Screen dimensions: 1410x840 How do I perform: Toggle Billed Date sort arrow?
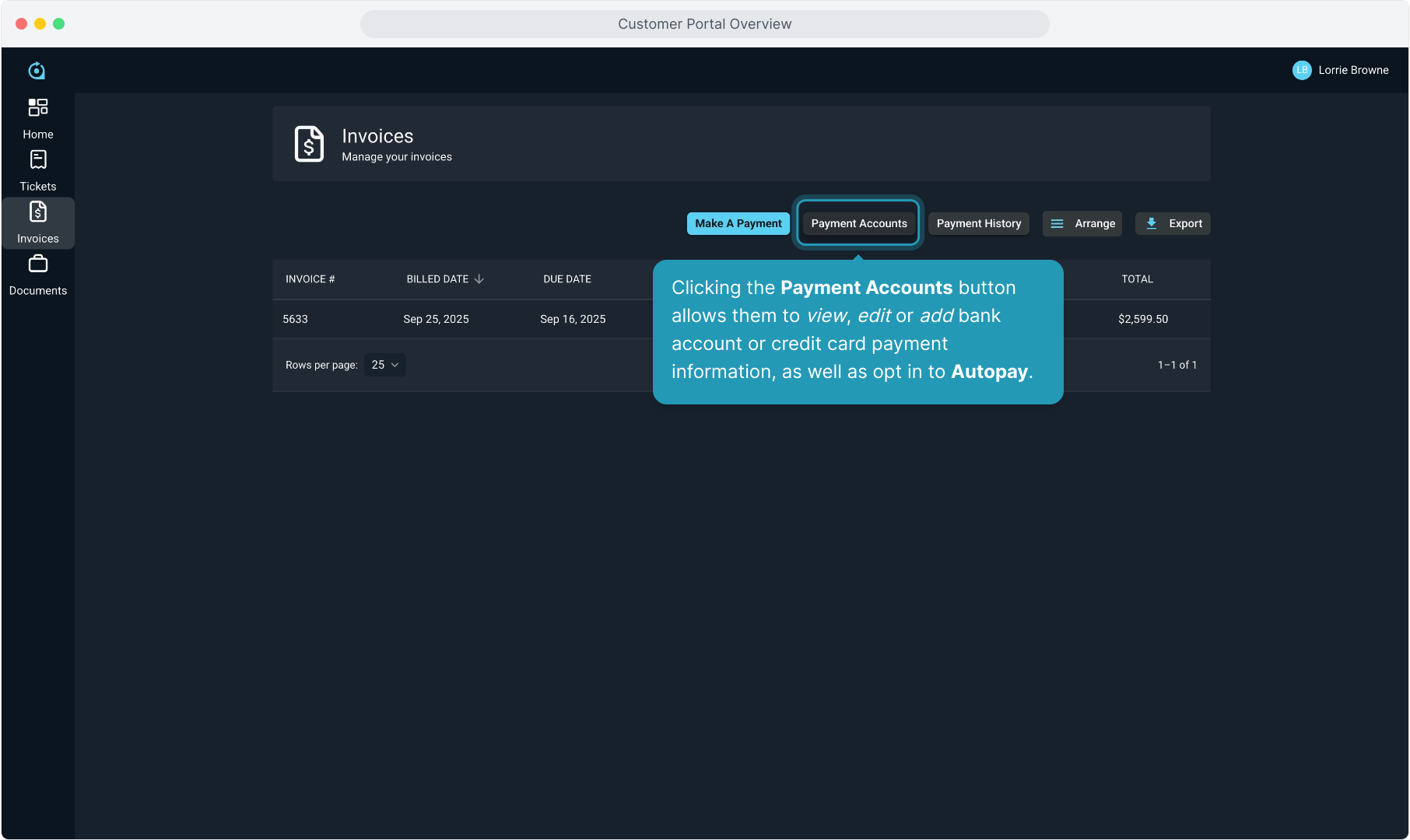(479, 279)
